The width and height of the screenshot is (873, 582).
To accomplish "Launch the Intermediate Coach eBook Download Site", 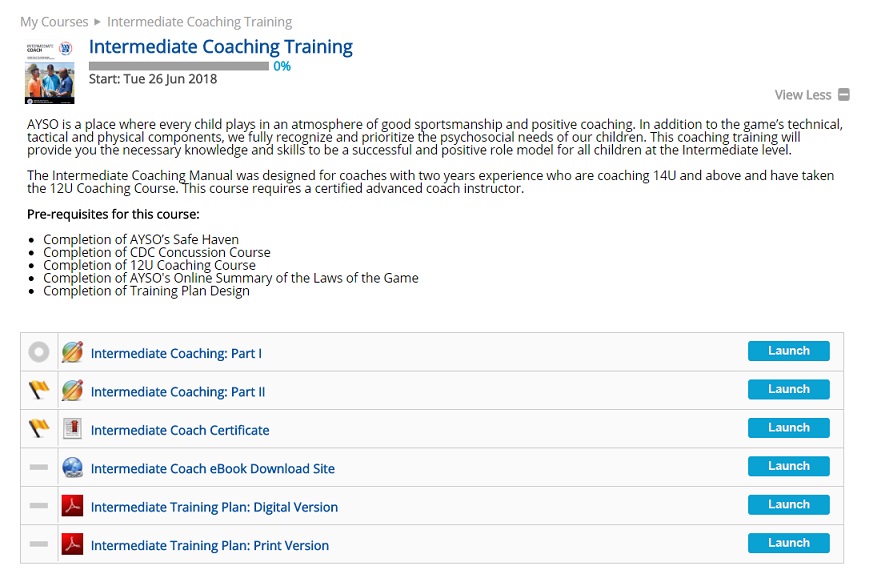I will tap(788, 466).
